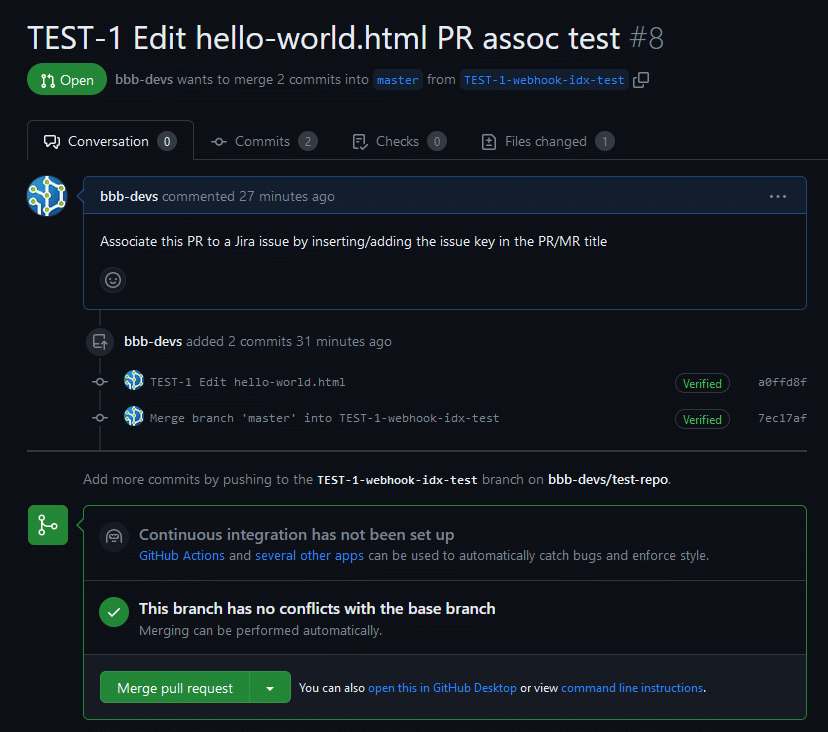Click the add emoji reaction smiley
828x732 pixels.
(113, 280)
